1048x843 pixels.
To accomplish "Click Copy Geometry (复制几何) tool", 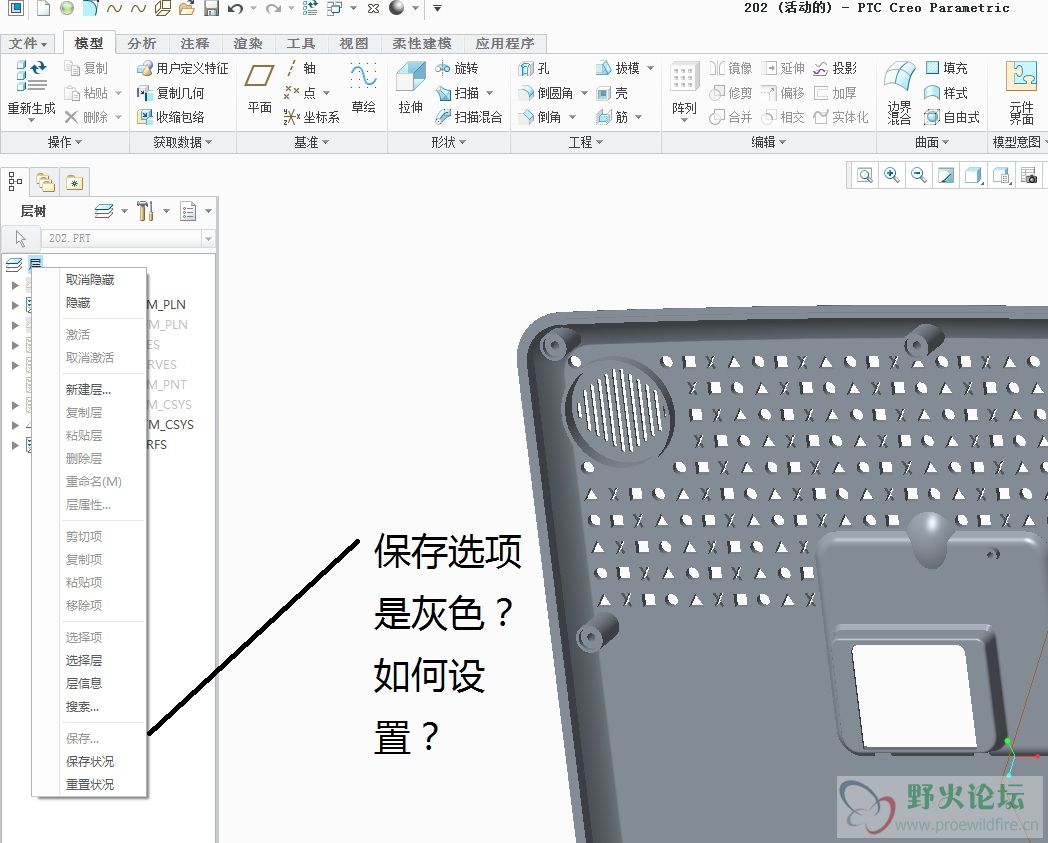I will click(x=170, y=93).
